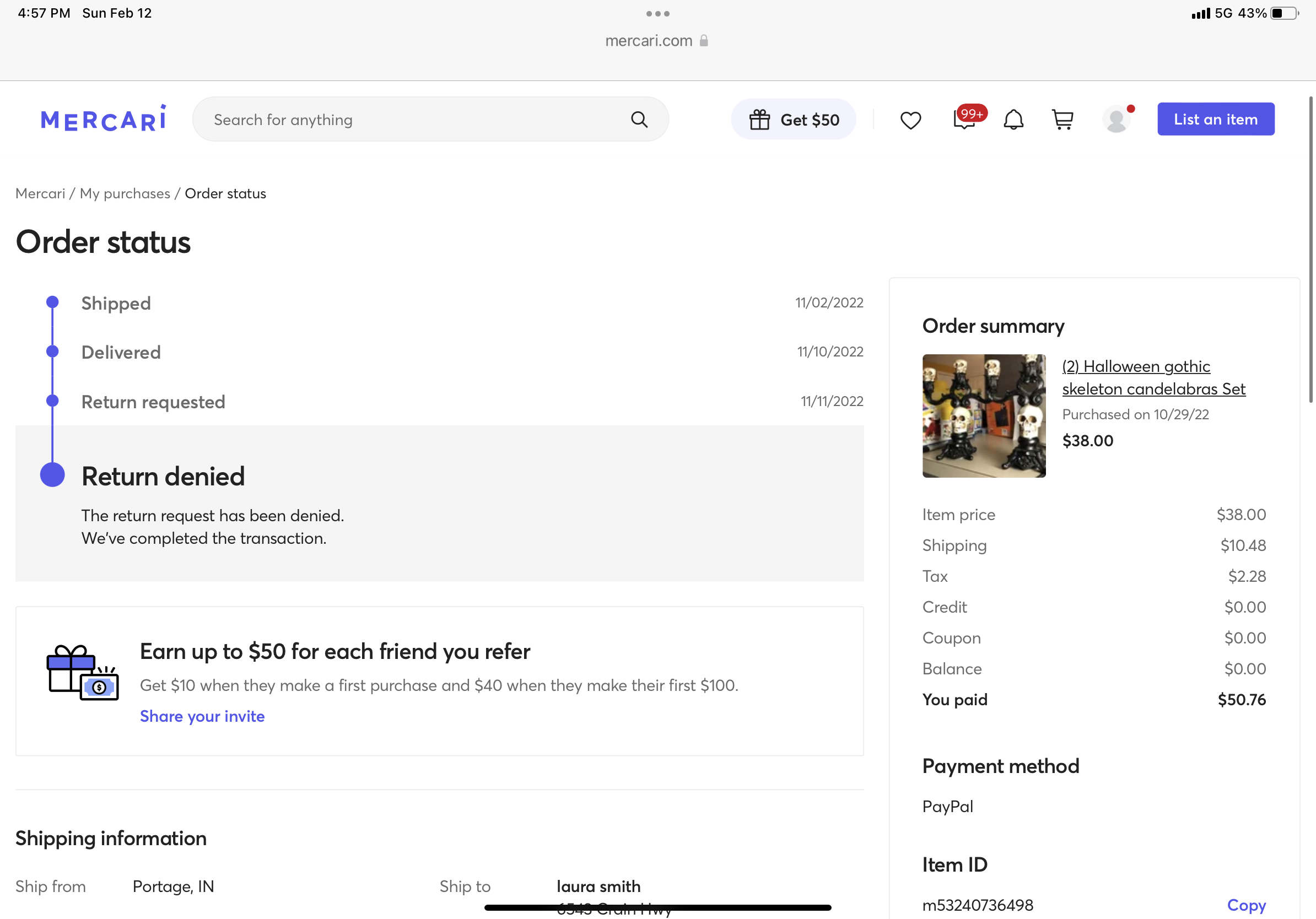The height and width of the screenshot is (919, 1316).
Task: Open the profile avatar menu
Action: pos(1117,119)
